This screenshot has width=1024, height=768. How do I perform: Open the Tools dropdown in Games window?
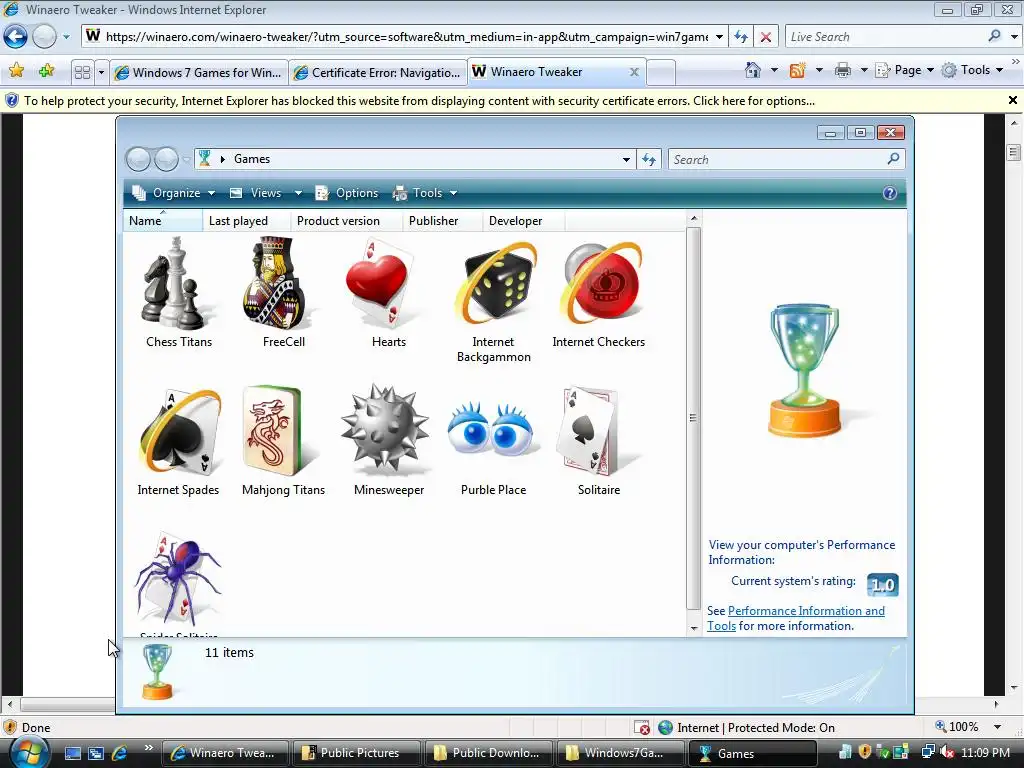(424, 193)
